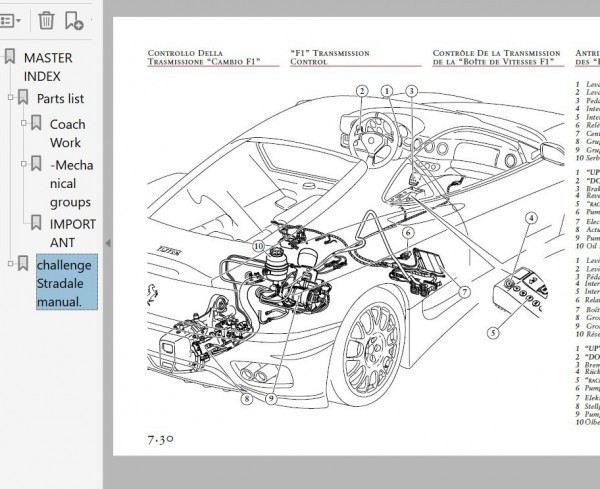Click the Contrôle De La Transmission heading
This screenshot has height=489, width=600.
point(496,57)
